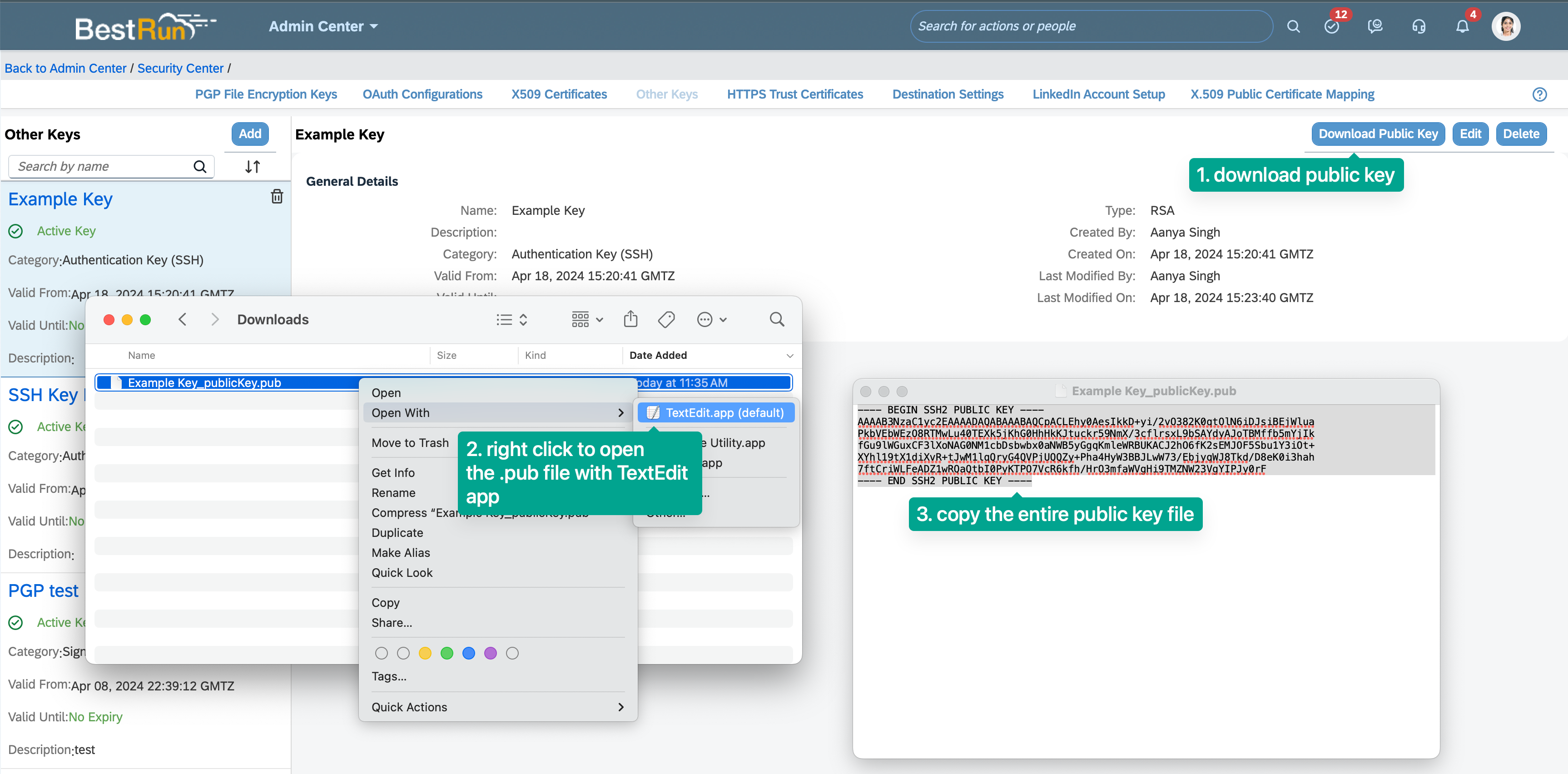Click the trash icon on Example Key
Viewport: 1568px width, 774px height.
[x=276, y=197]
